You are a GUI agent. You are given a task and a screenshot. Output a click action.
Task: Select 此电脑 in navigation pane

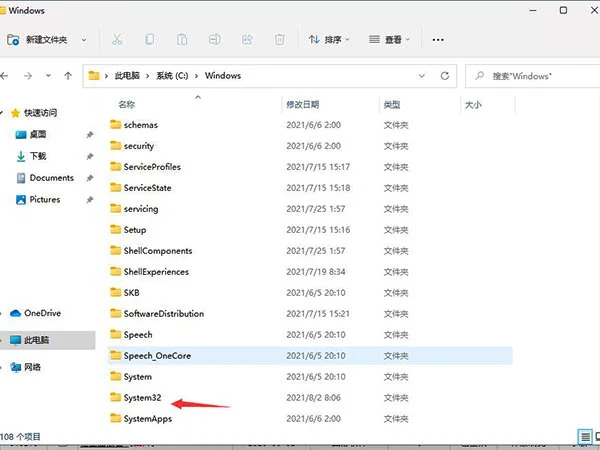pyautogui.click(x=47, y=340)
